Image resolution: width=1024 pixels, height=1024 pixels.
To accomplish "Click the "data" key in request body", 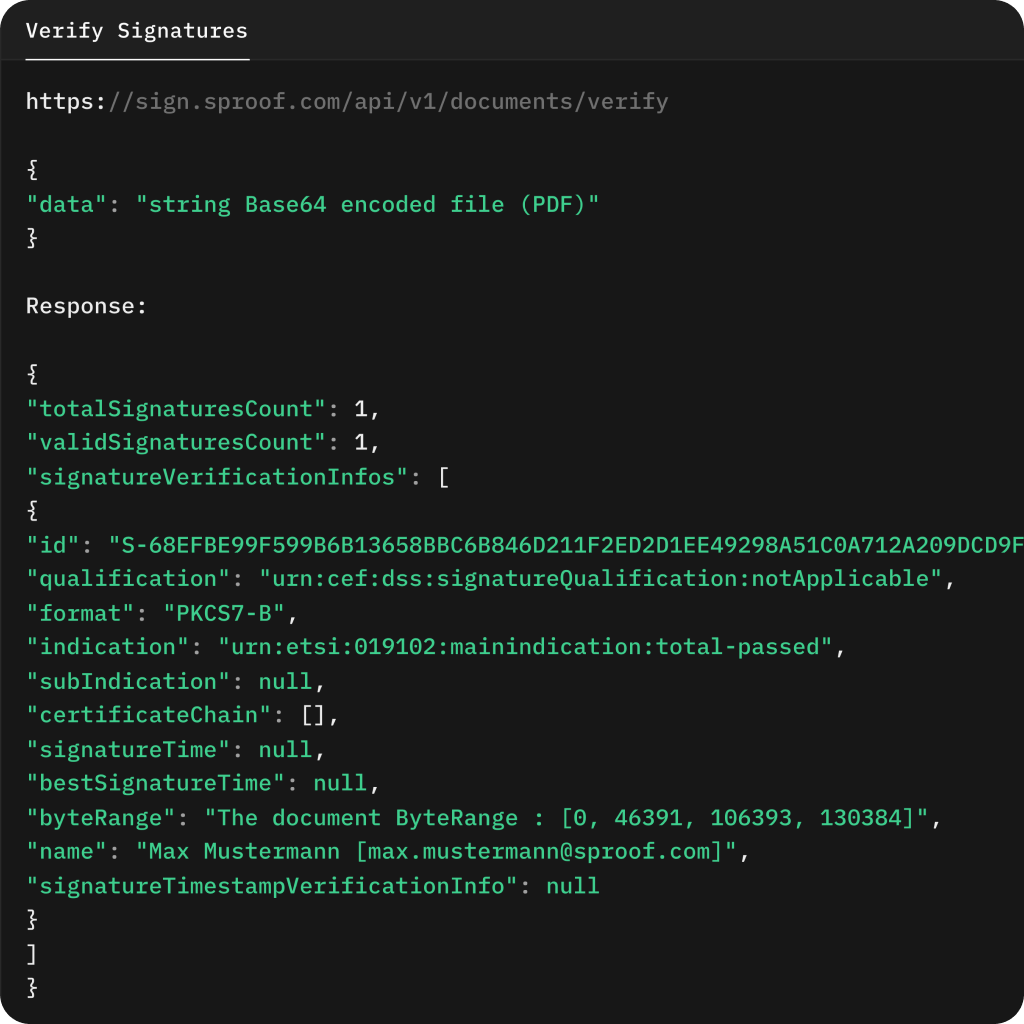I will (66, 205).
